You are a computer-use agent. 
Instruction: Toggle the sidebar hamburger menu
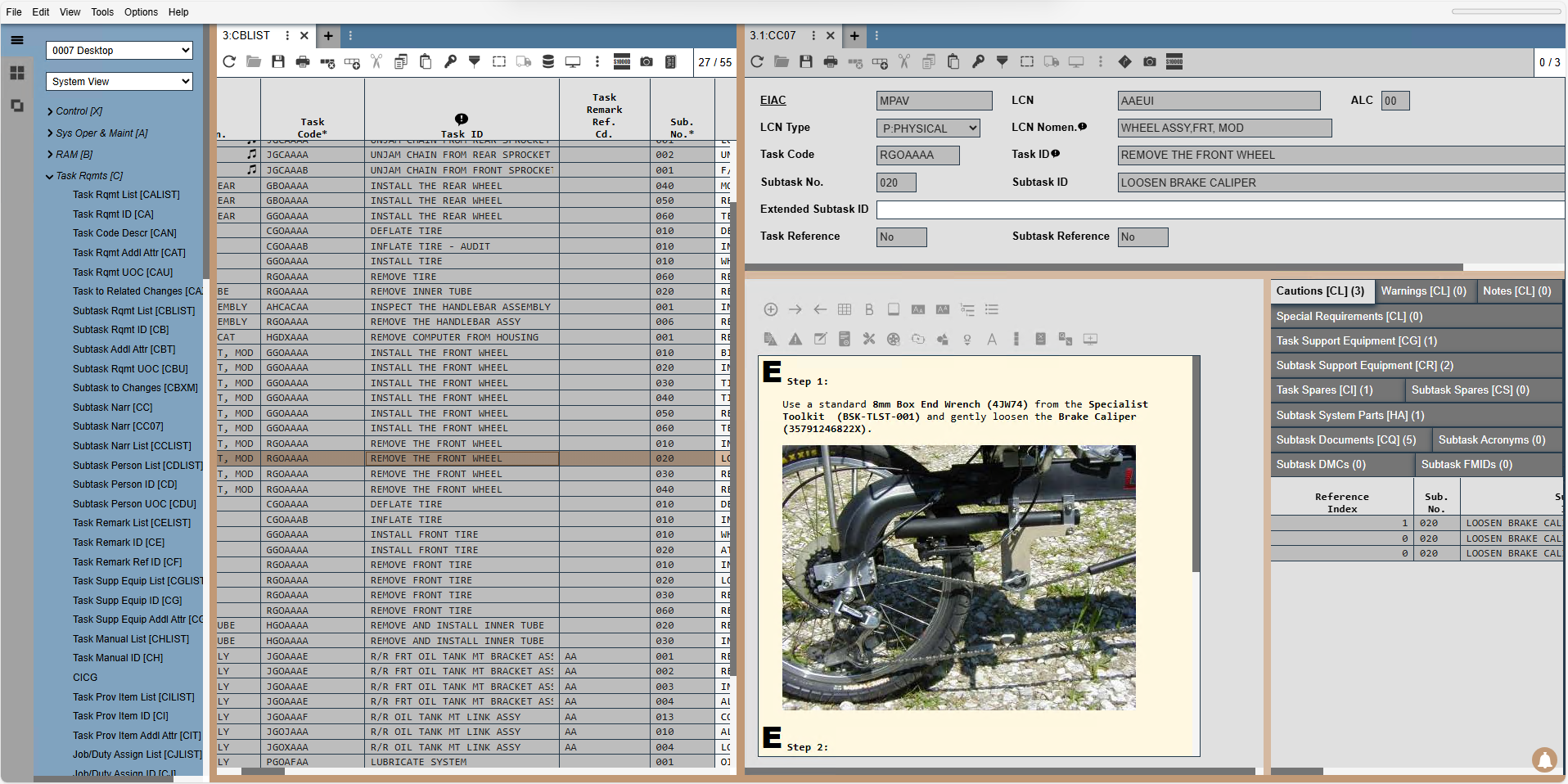17,39
